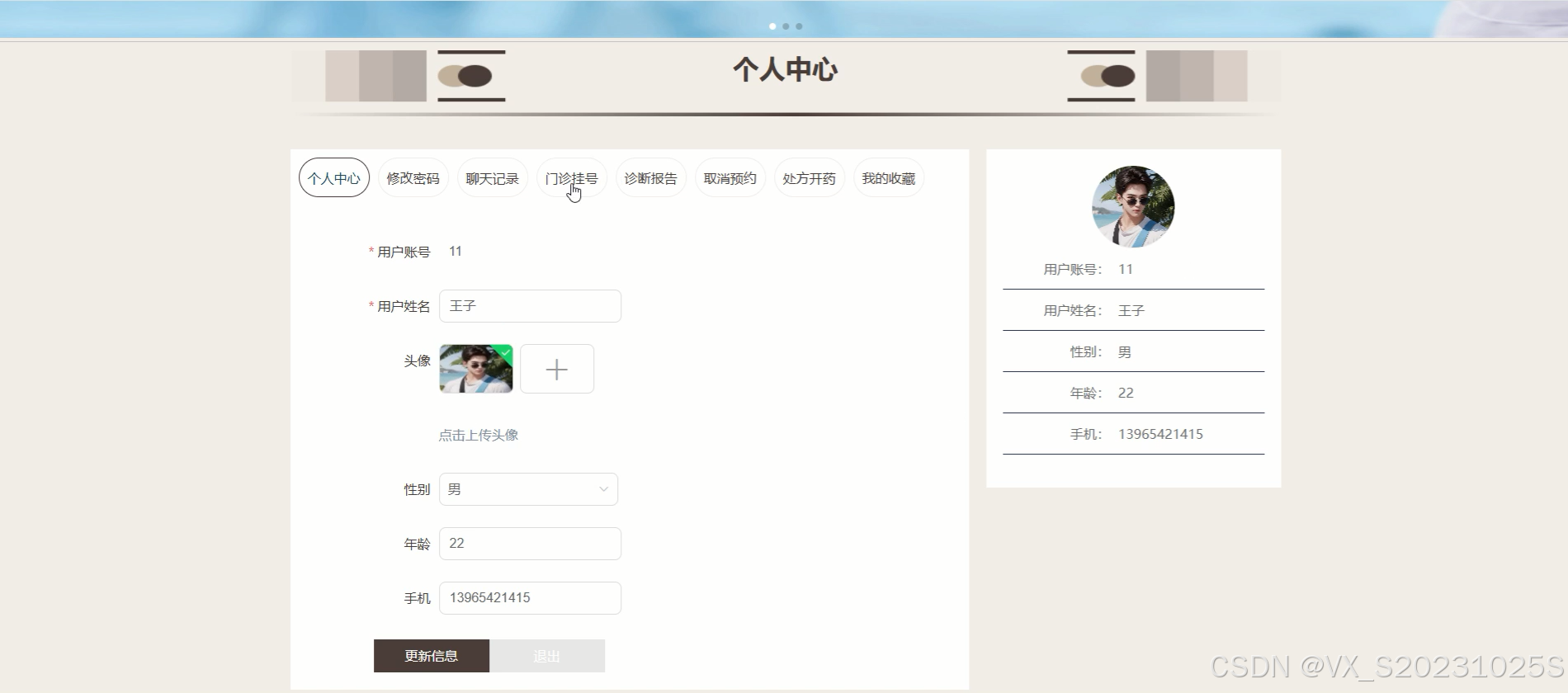Click 用户姓名 value 王子 in sidebar card

(1131, 310)
